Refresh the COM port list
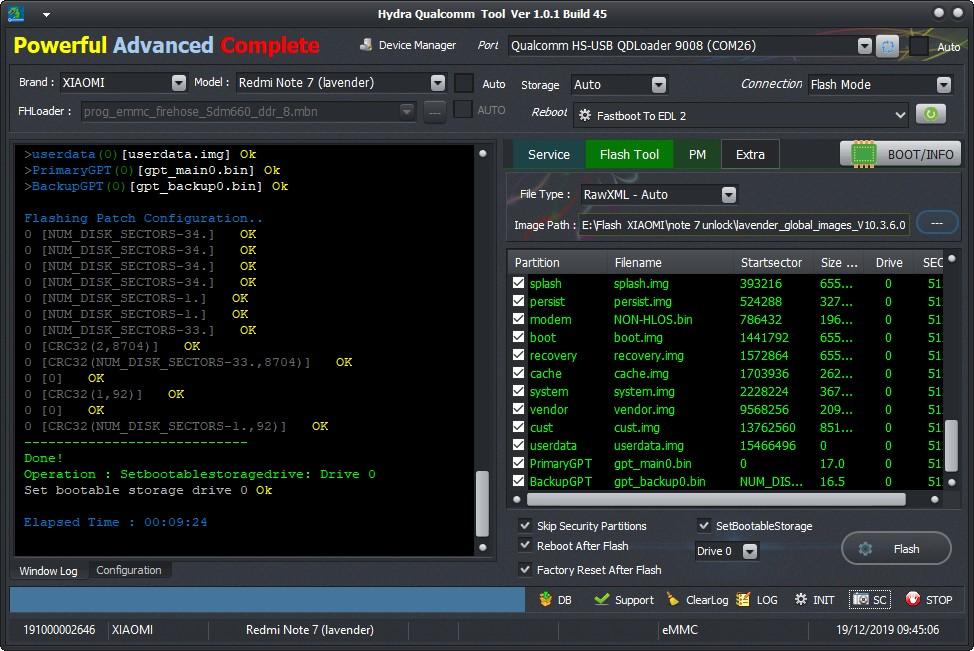 click(x=888, y=46)
